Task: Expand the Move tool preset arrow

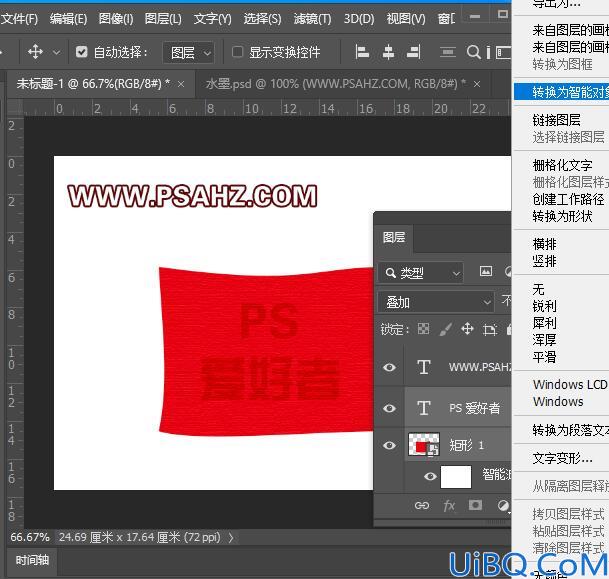Action: click(56, 52)
